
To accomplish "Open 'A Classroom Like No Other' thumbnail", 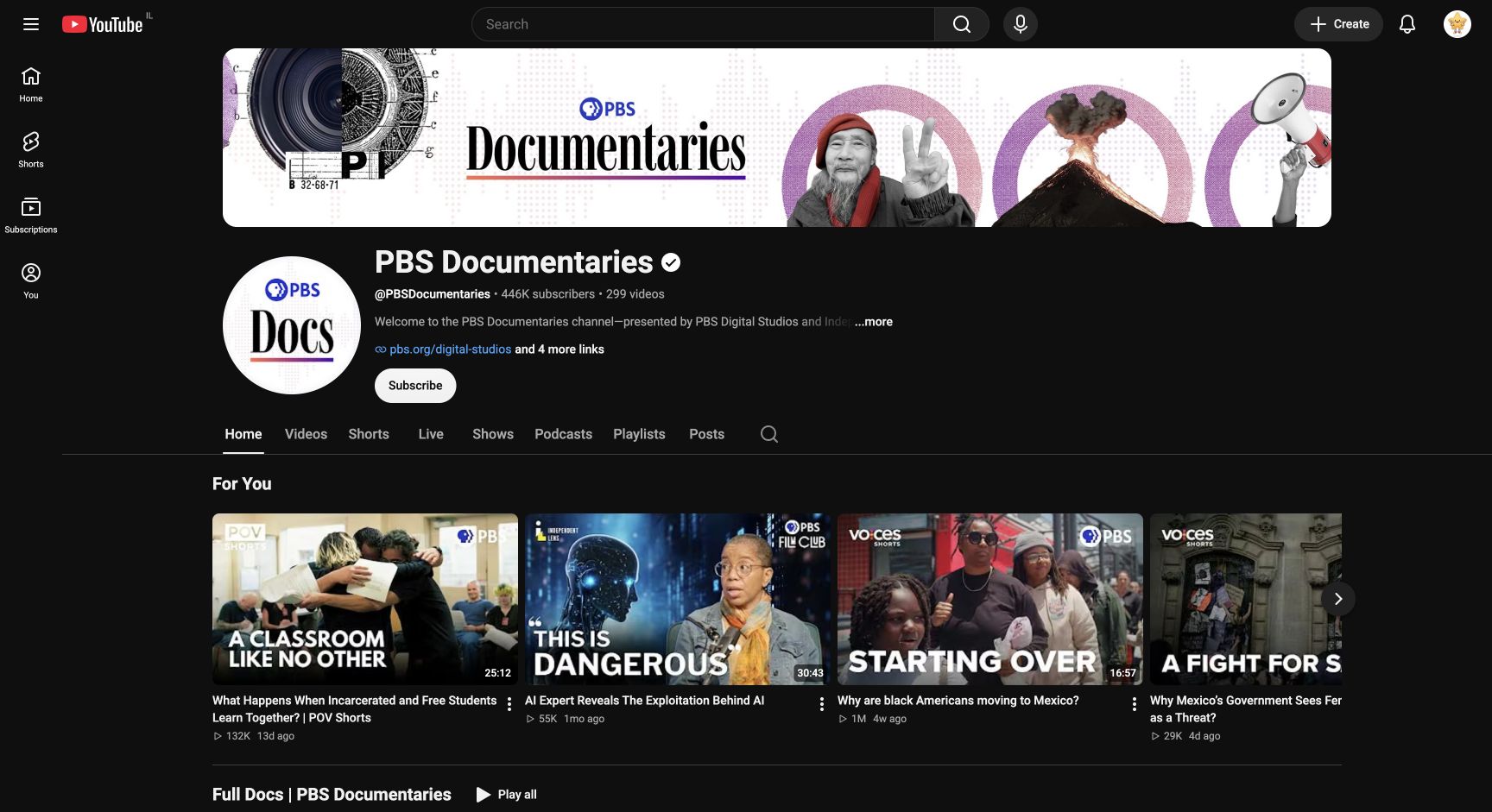I will click(x=365, y=599).
